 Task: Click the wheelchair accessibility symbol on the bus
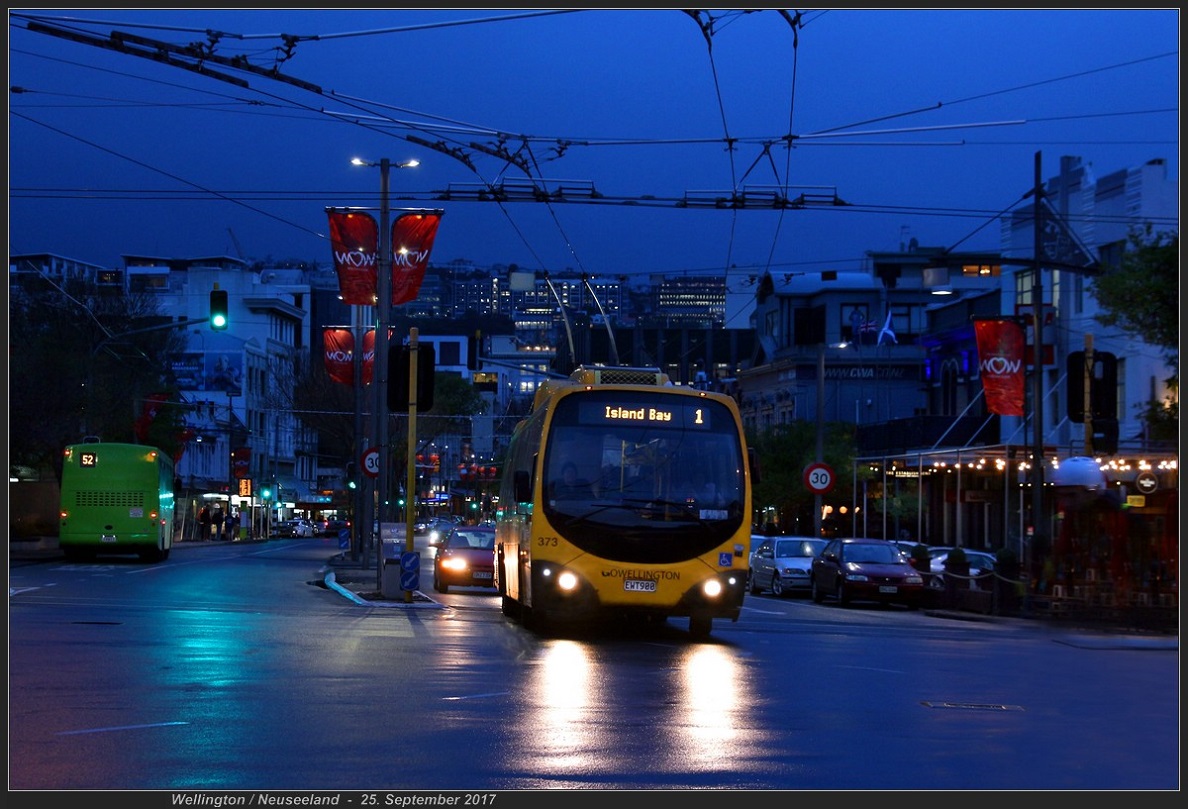click(x=724, y=560)
